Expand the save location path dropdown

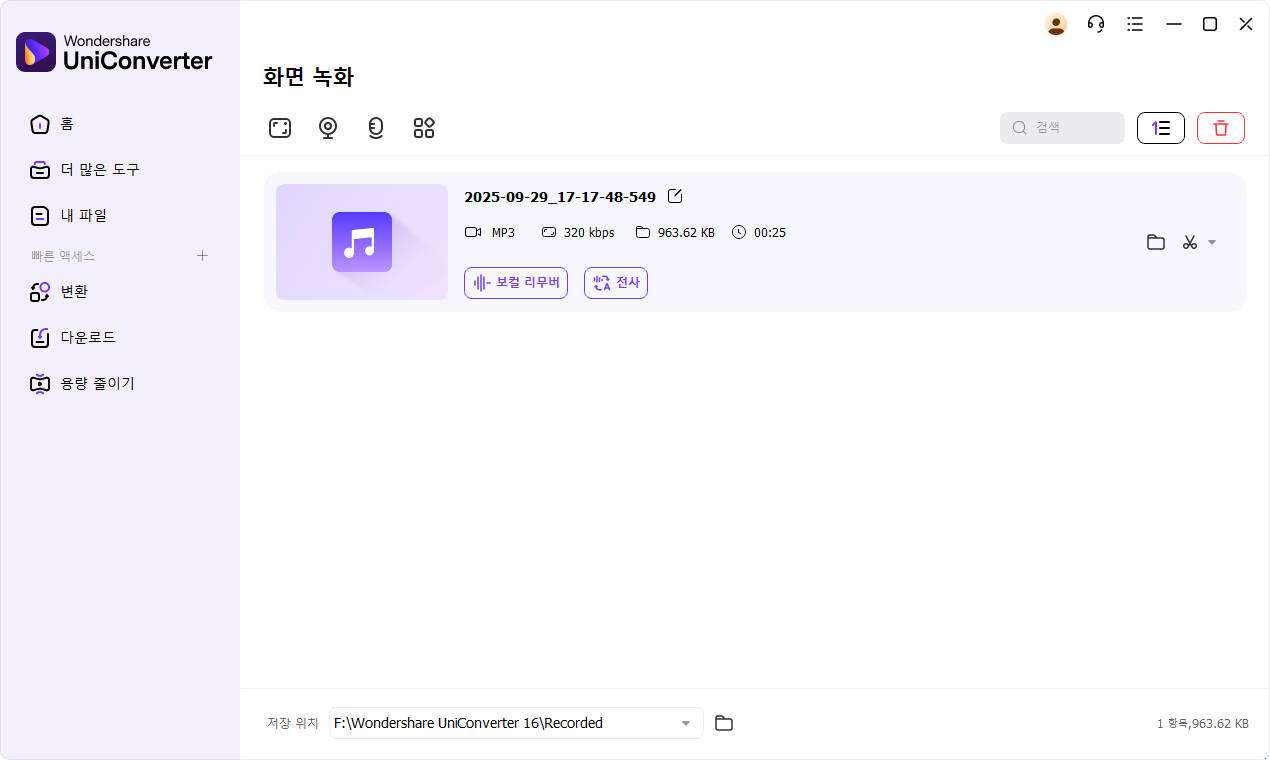click(686, 723)
